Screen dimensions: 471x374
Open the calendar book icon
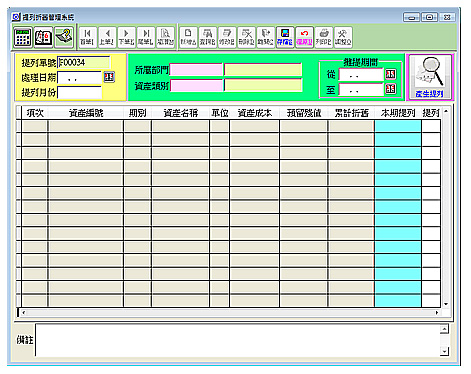(x=43, y=37)
